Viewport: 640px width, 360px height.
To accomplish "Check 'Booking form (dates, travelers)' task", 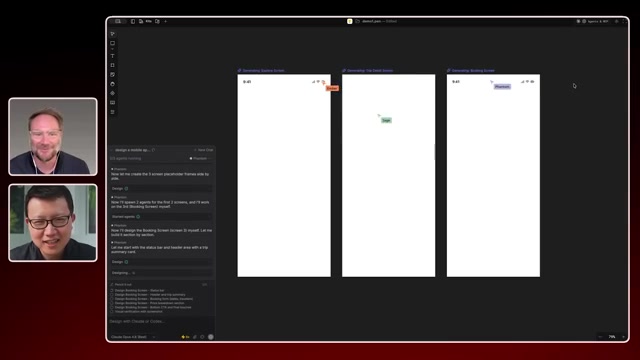I will click(112, 299).
